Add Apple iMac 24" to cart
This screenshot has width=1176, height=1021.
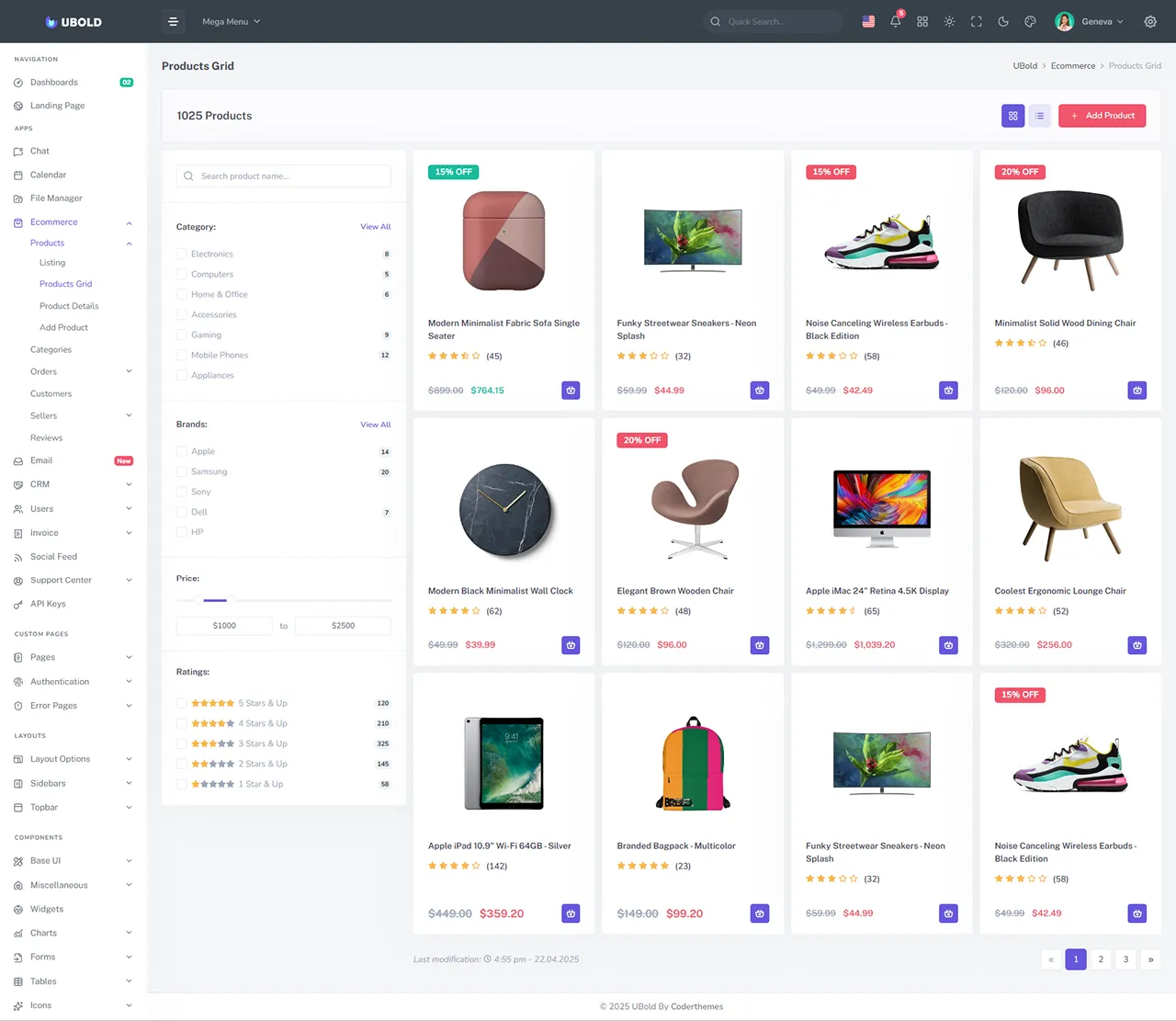pos(948,645)
